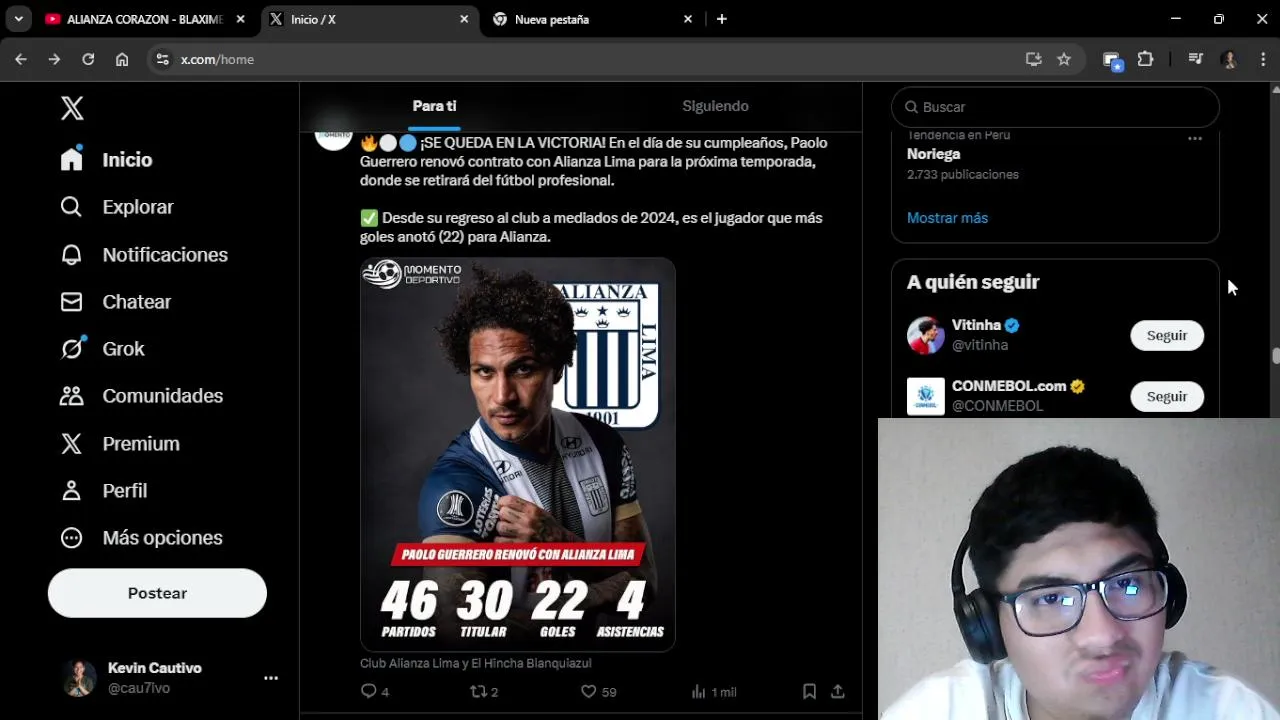Viewport: 1280px width, 720px height.
Task: Click browser forward arrow
Action: [x=54, y=60]
